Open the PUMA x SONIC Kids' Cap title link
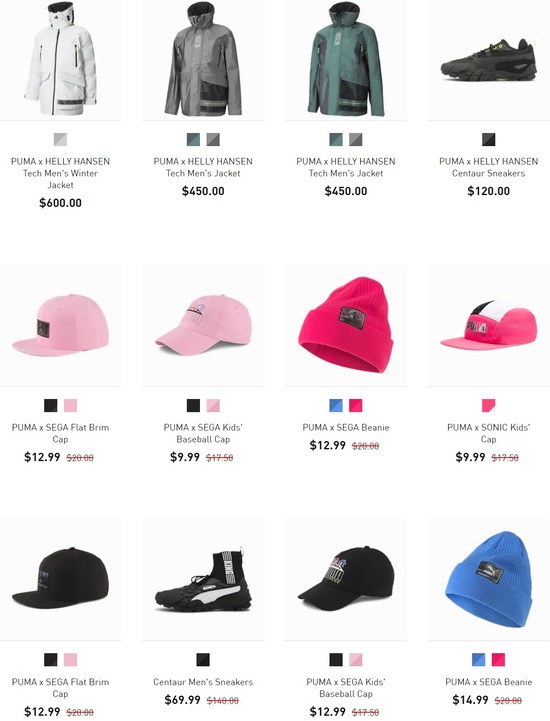 tap(488, 433)
